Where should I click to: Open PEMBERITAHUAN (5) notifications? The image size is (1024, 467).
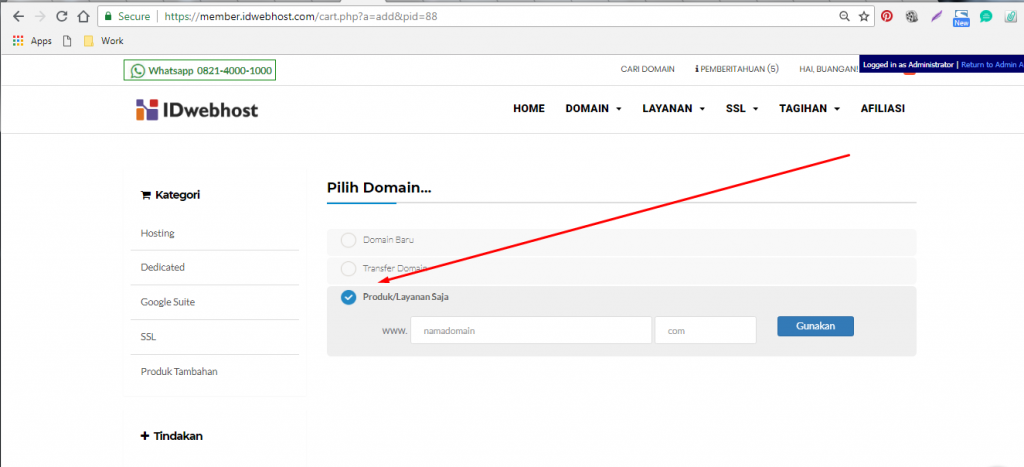click(737, 69)
